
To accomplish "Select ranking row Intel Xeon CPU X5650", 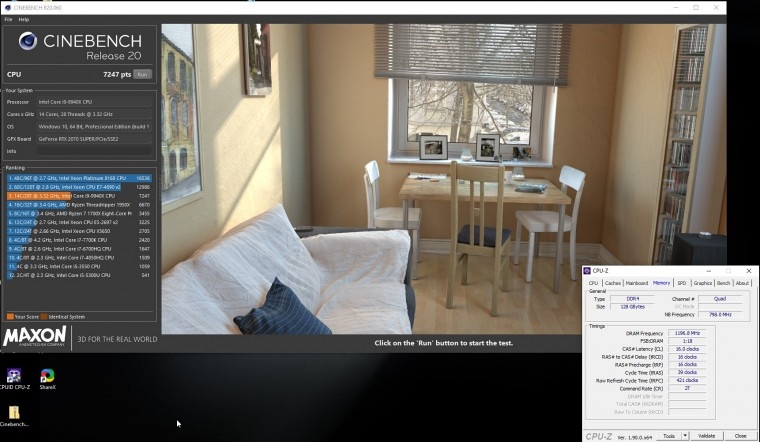I will [79, 231].
